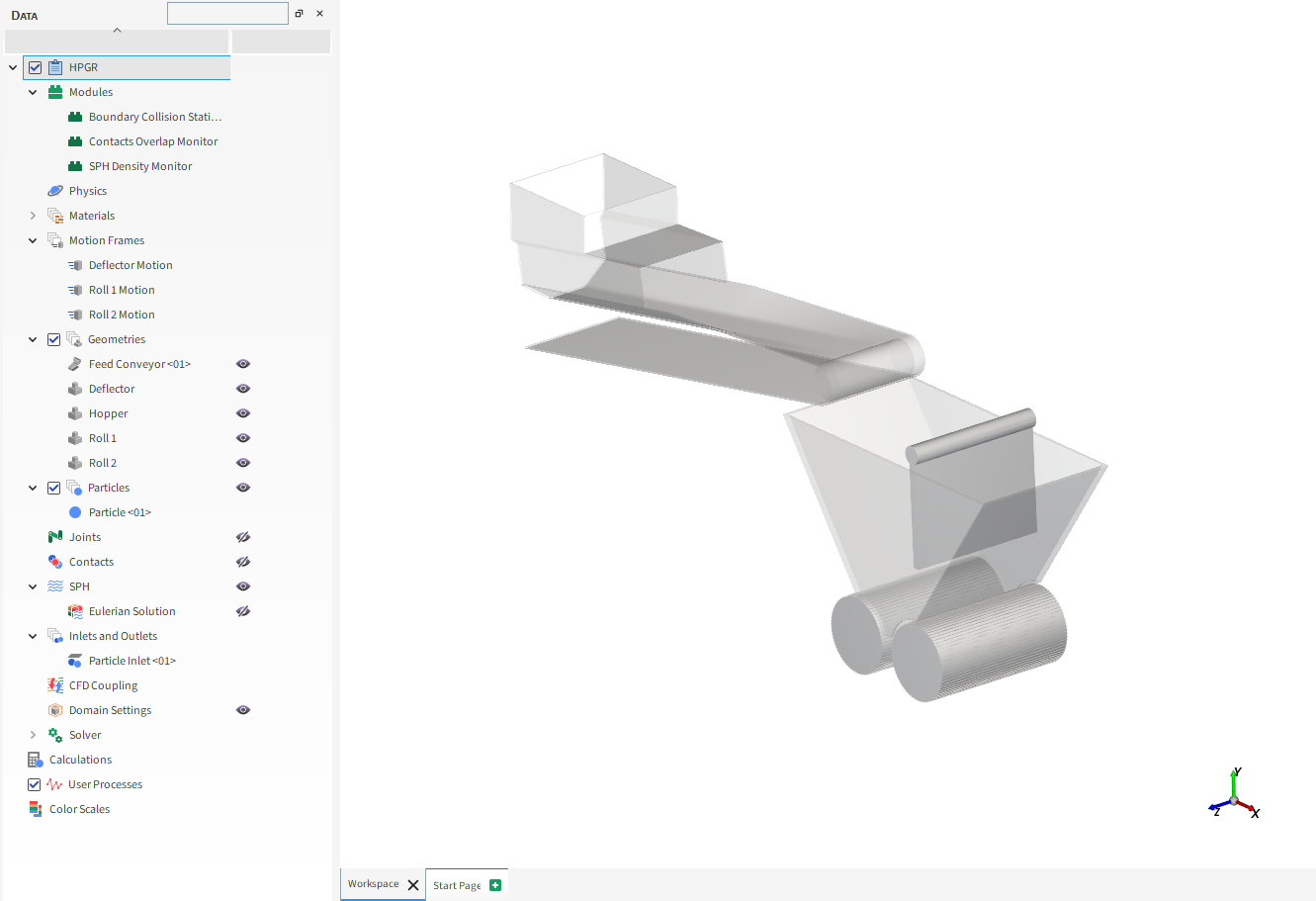Hide the Deflector geometry via eye icon

tap(243, 389)
